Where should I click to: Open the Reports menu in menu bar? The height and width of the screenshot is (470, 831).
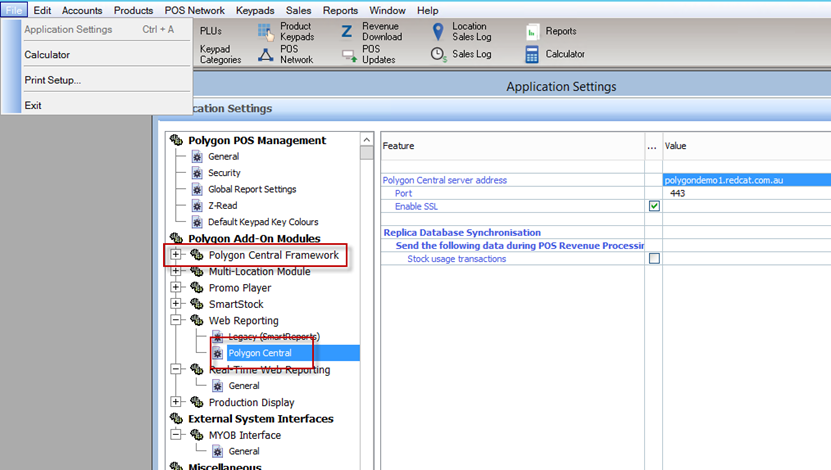[340, 11]
